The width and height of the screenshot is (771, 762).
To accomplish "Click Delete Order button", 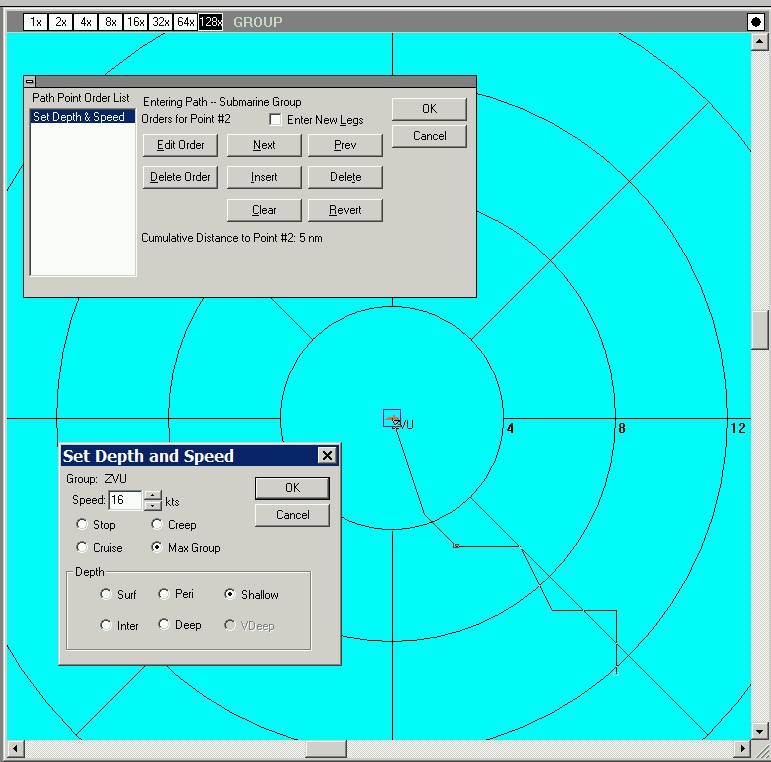I will (180, 177).
